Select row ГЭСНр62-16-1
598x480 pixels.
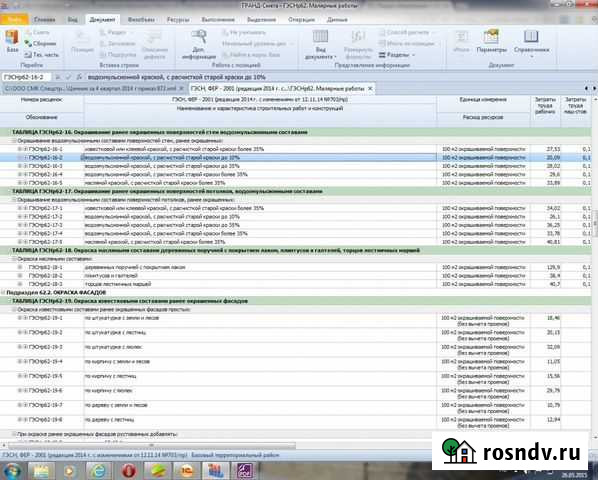296,149
